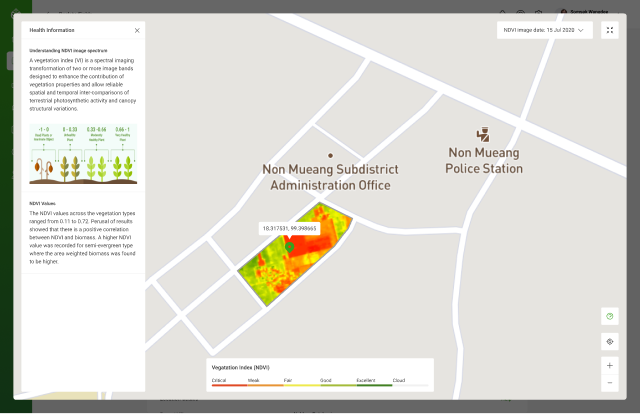Select the Excellent dark-green legend segment

point(374,385)
